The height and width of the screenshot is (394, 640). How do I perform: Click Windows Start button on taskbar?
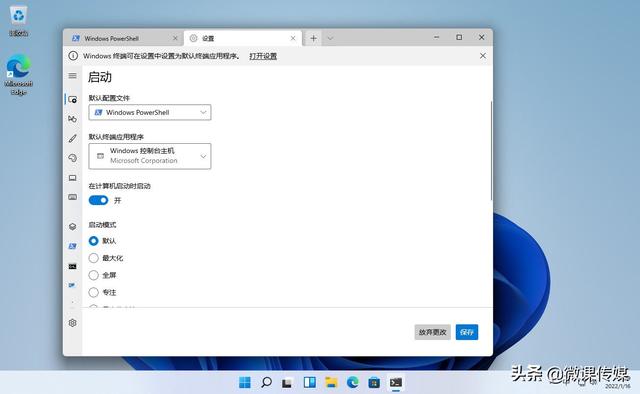coord(245,383)
